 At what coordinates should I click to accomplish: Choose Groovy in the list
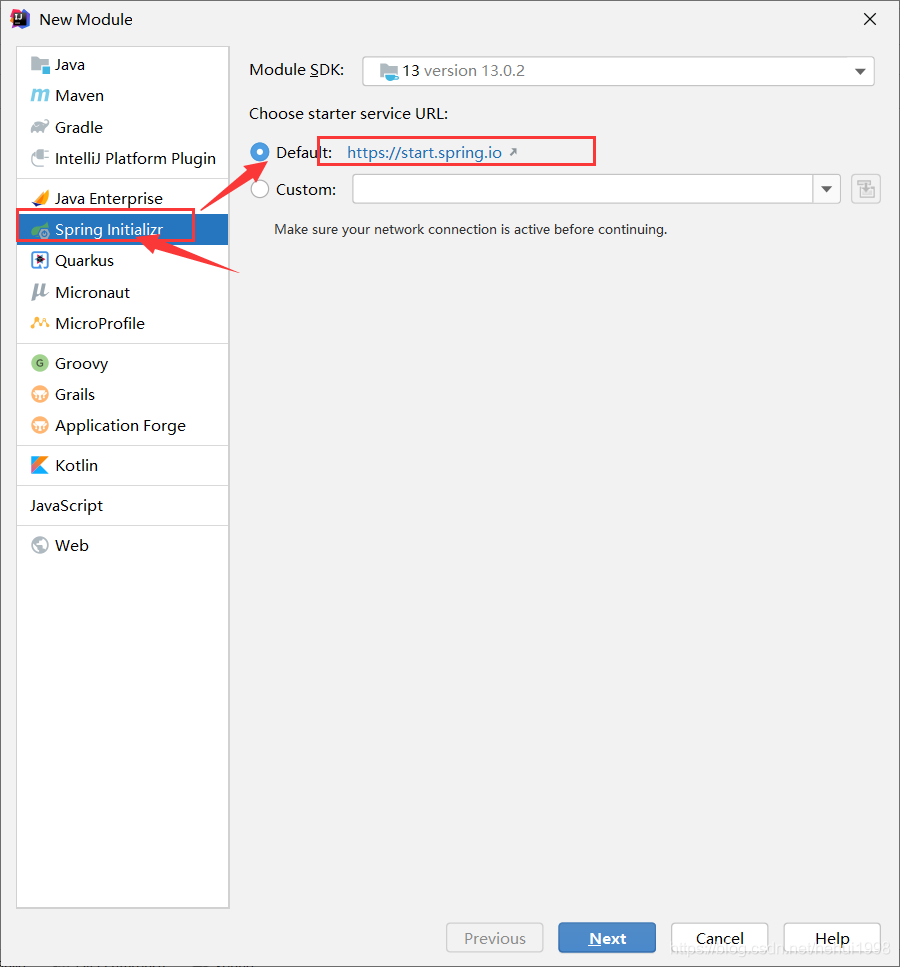pos(123,363)
